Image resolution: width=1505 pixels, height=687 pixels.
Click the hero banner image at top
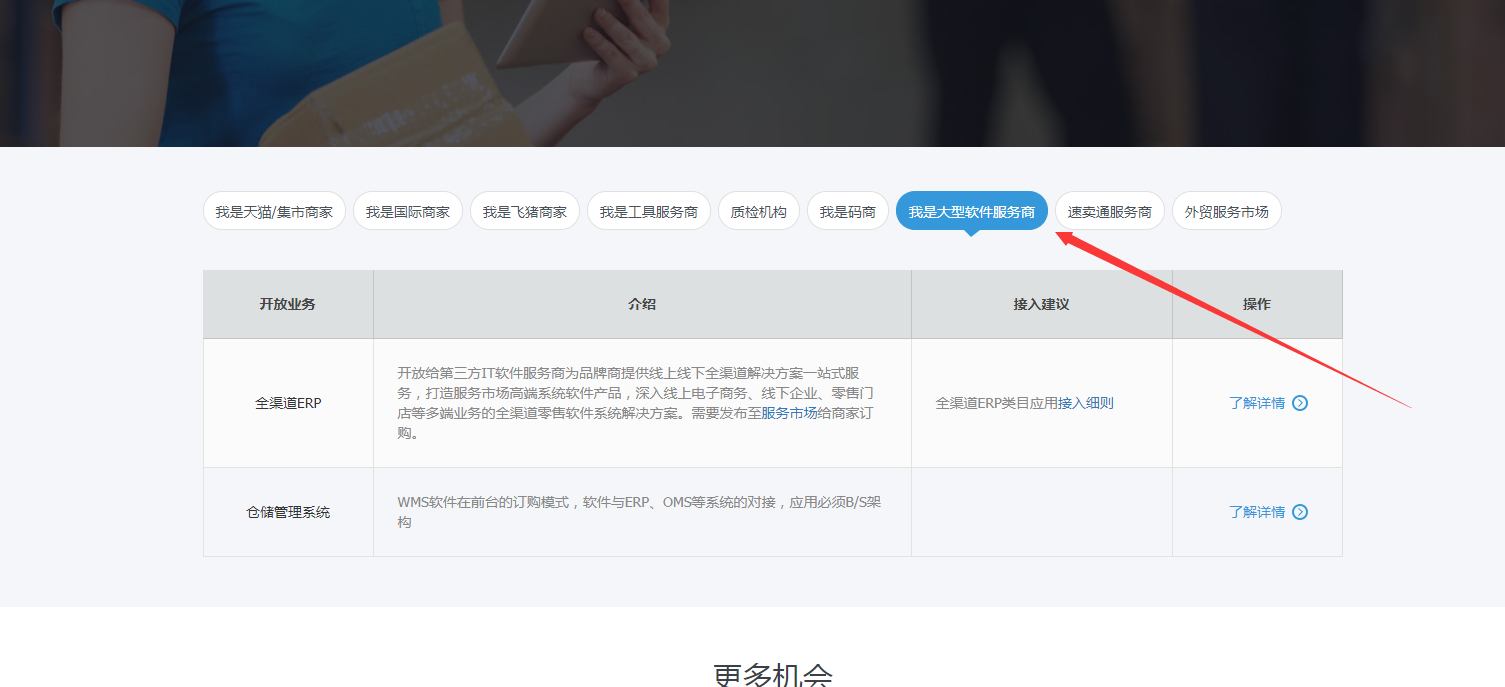click(x=752, y=73)
